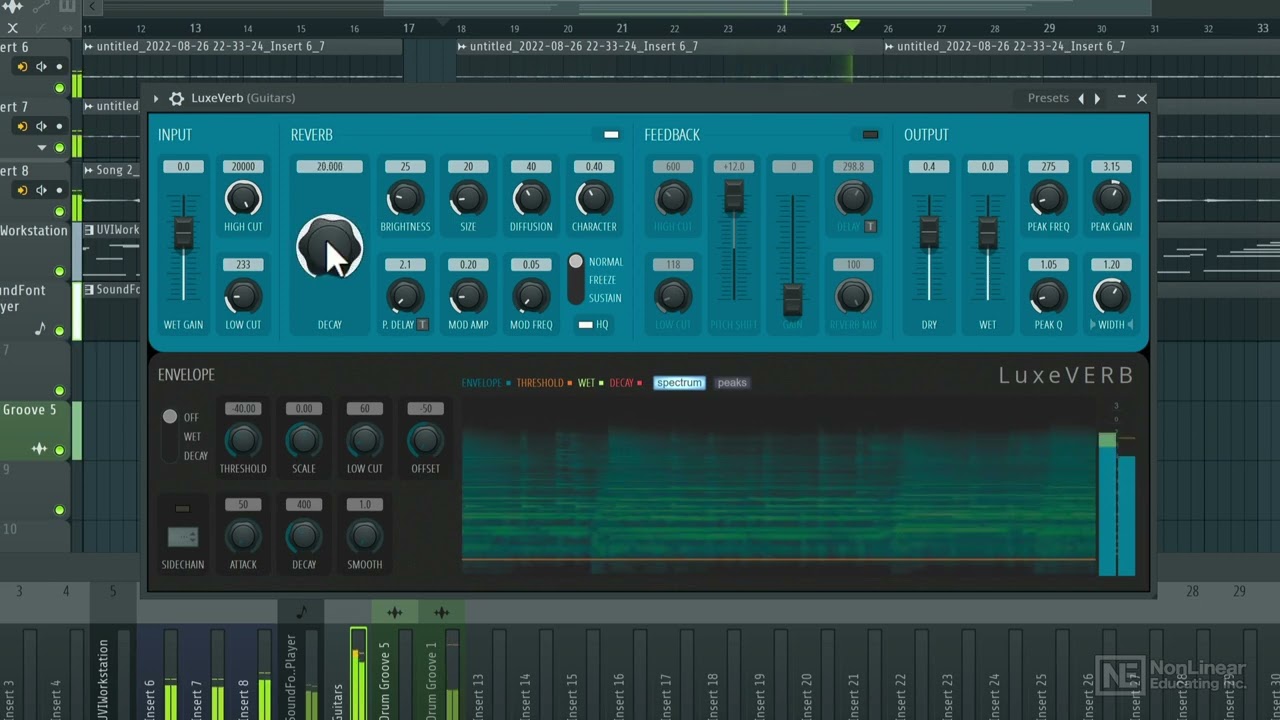
Task: Toggle DECAY curve legend in display
Action: coord(625,383)
